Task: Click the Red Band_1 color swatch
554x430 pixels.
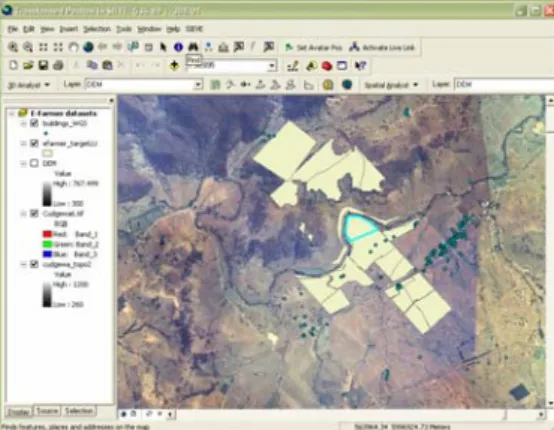Action: pyautogui.click(x=47, y=234)
